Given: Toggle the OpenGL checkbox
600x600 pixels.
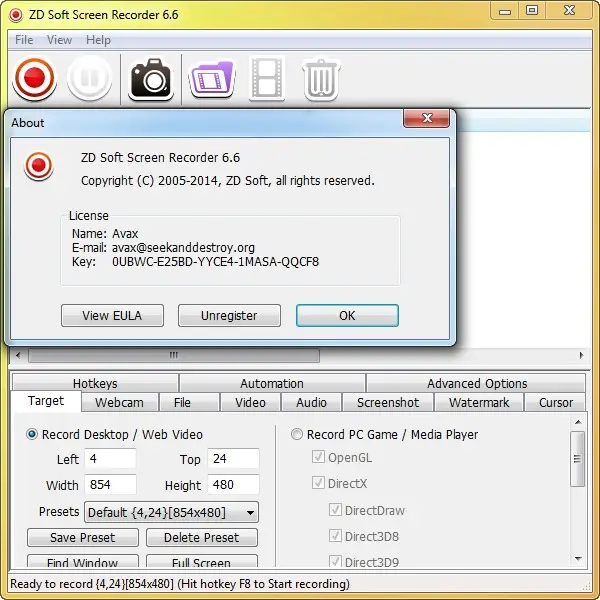Looking at the screenshot, I should tap(318, 457).
